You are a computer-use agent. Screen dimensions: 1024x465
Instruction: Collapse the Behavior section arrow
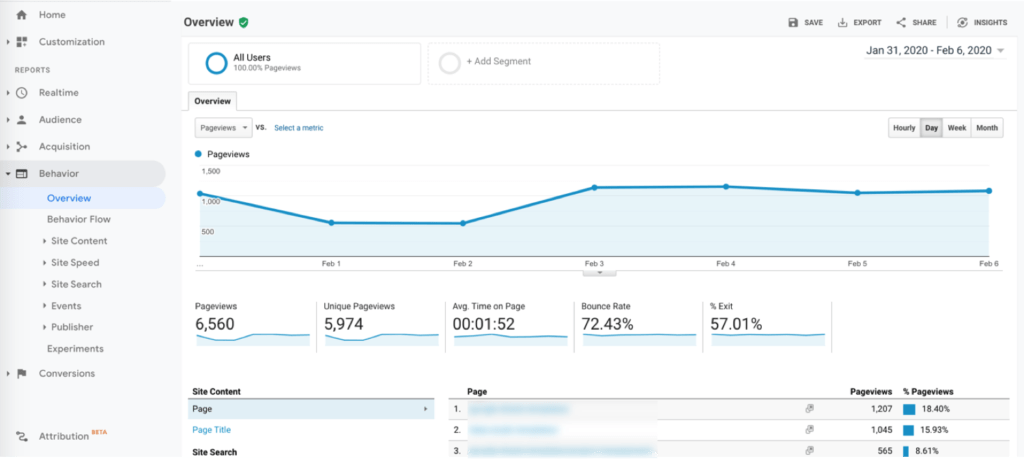8,174
